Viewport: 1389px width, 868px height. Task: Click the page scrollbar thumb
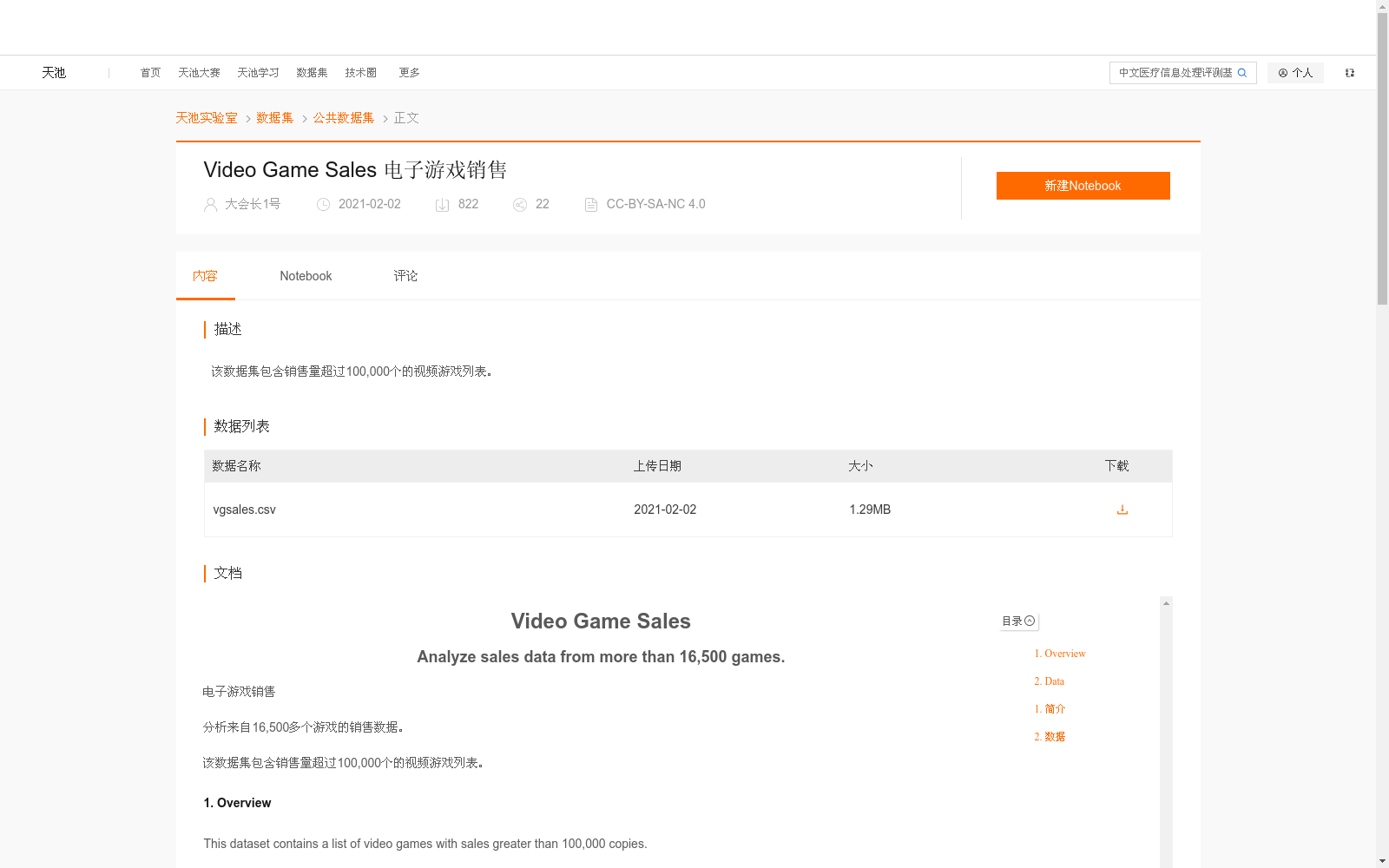(x=1382, y=158)
